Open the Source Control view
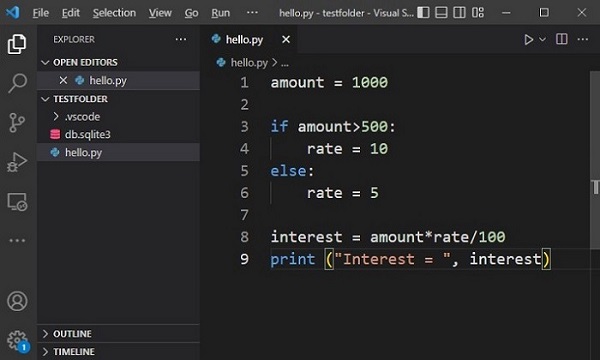This screenshot has height=360, width=600. pyautogui.click(x=17, y=122)
